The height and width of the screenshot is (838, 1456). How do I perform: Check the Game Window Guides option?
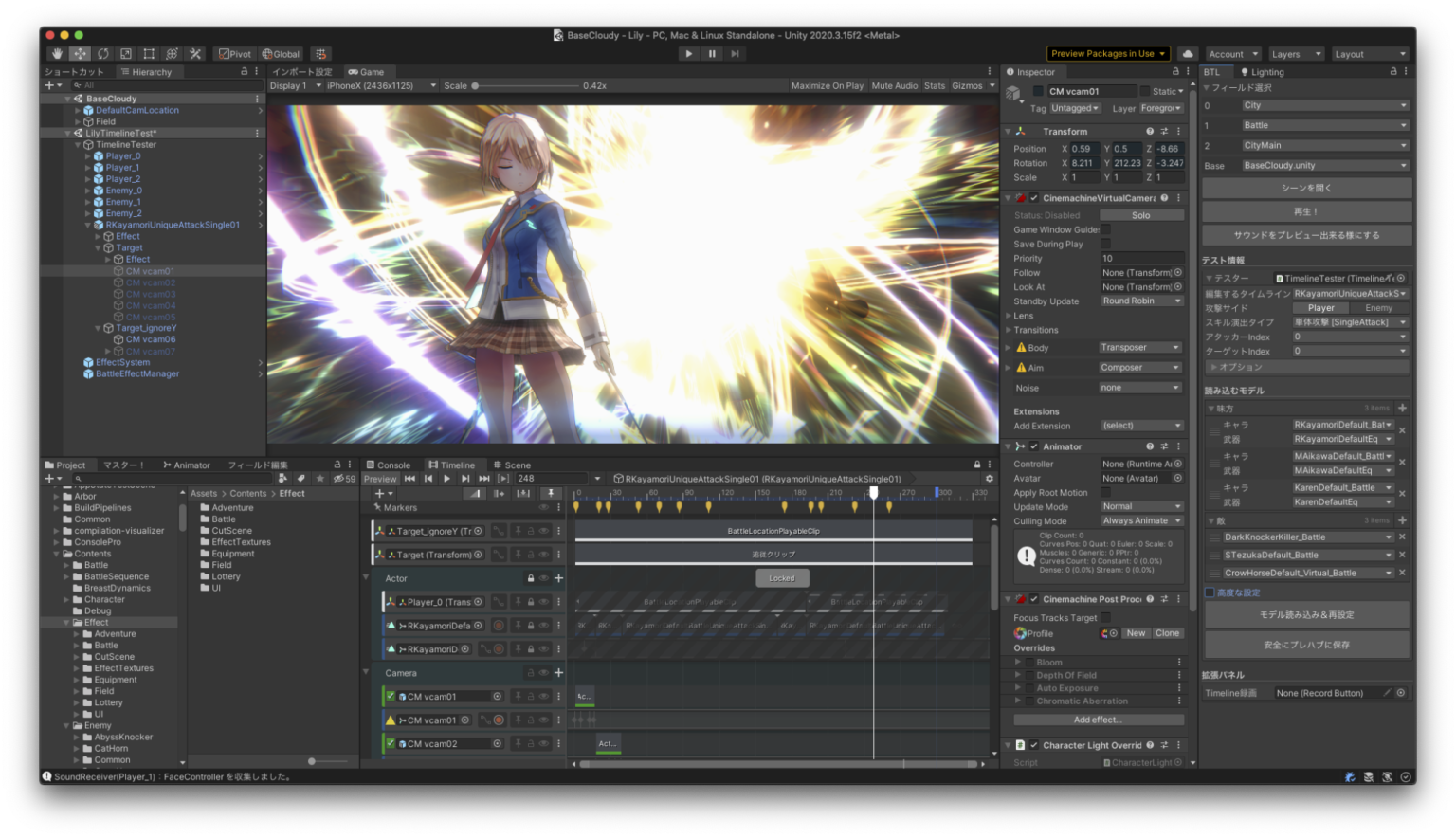1105,229
